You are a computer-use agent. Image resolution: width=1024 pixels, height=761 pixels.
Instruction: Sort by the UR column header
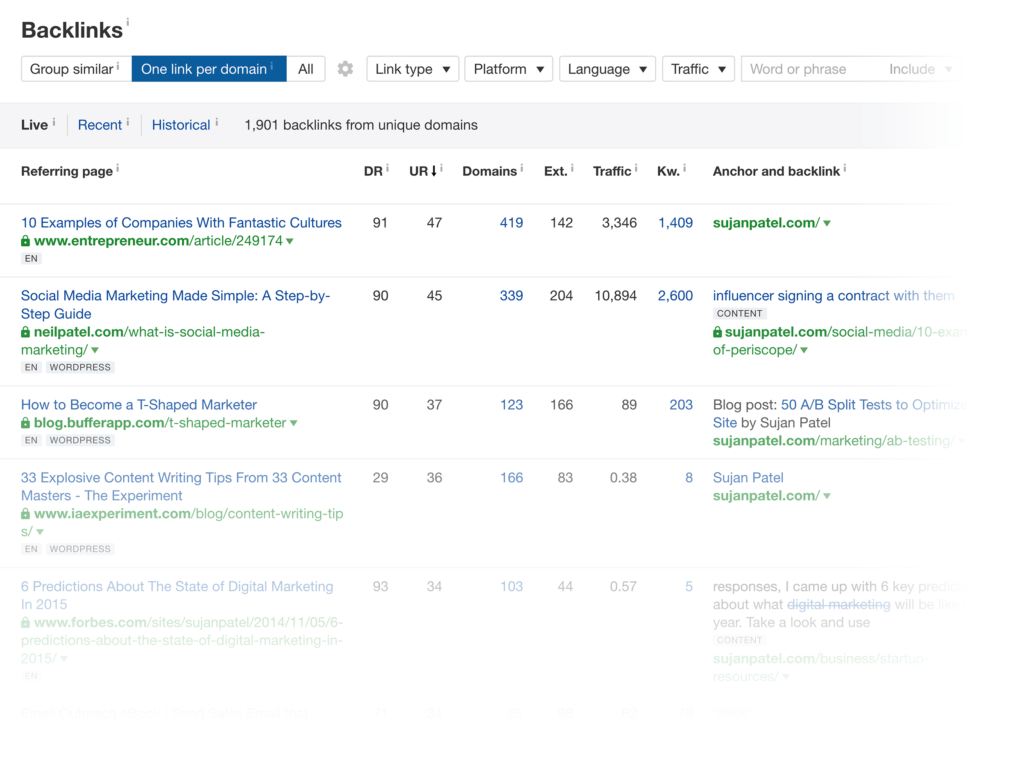pyautogui.click(x=423, y=171)
